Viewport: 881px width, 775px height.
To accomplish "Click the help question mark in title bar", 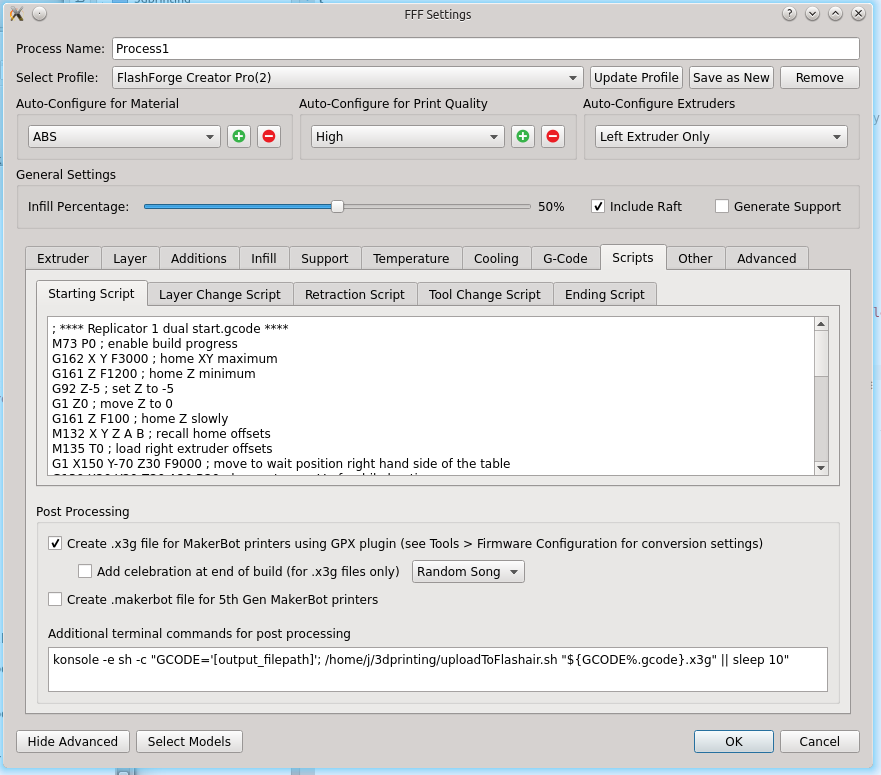I will 789,14.
